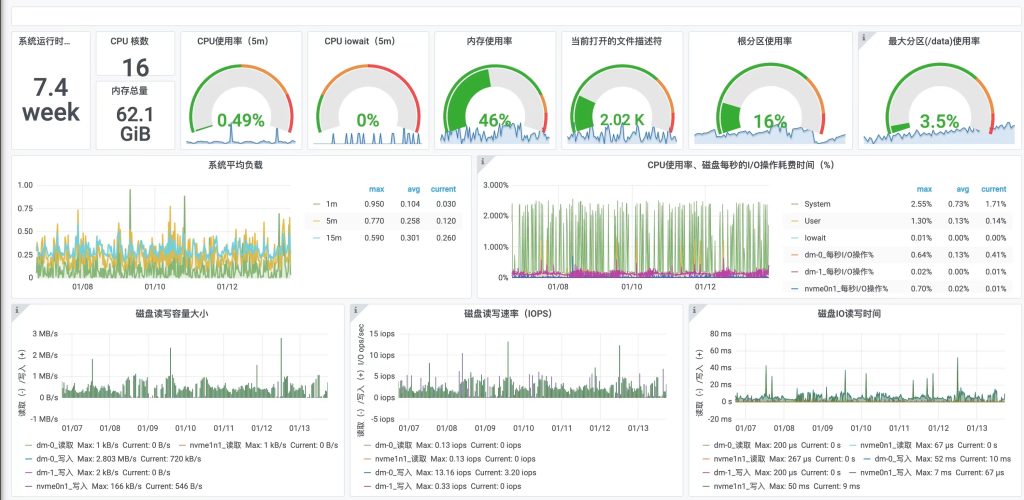Screen dimensions: 1024x500
Task: Click info icon on 磁盘读写容量大小 panel
Action: 17,310
